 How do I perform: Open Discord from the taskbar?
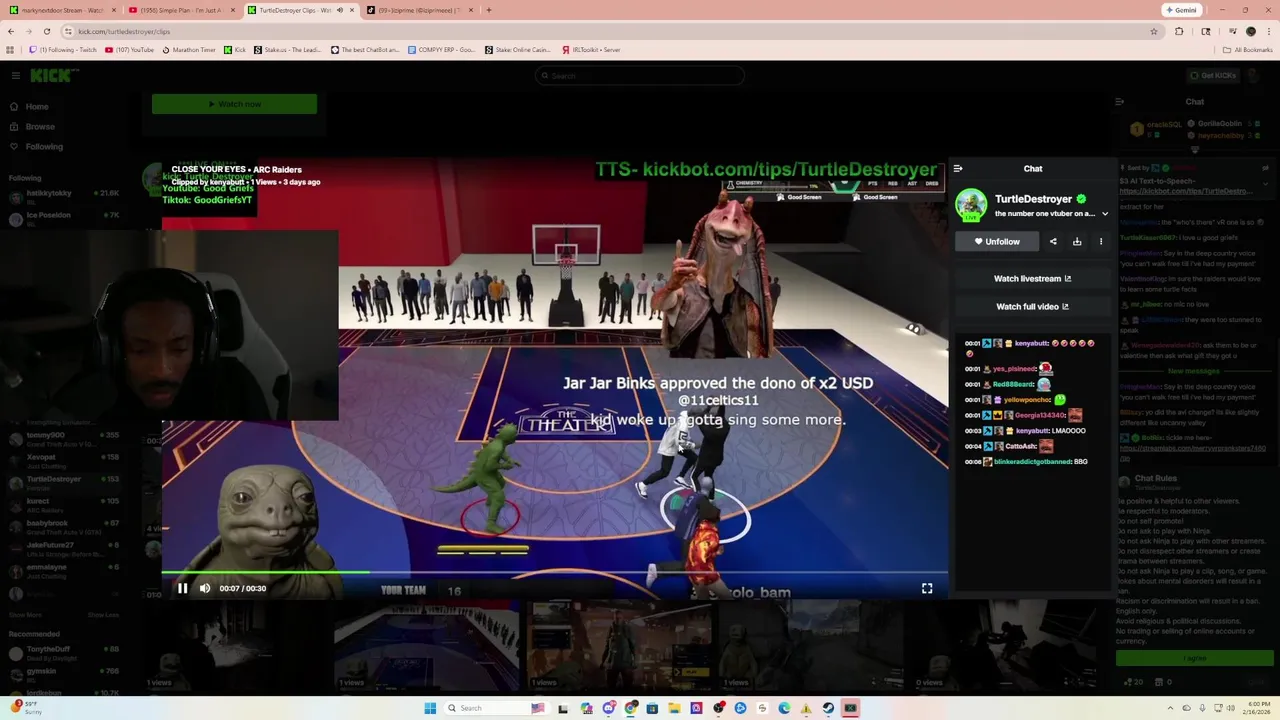[608, 708]
